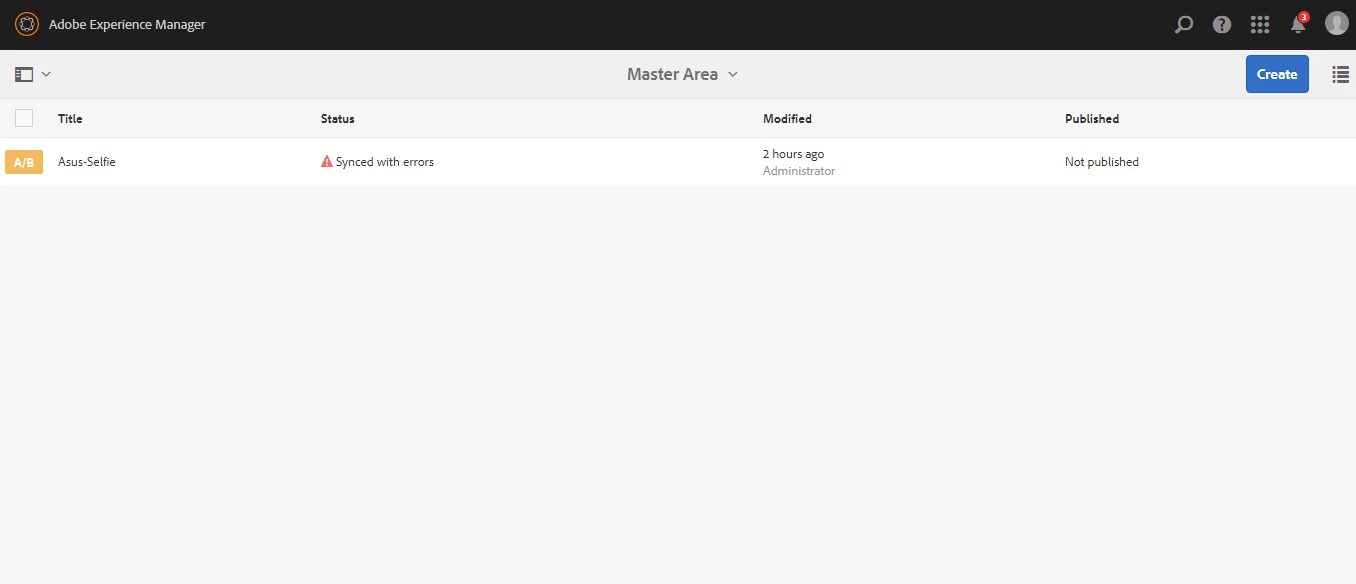Open the search magnifier icon
The height and width of the screenshot is (584, 1356).
pos(1183,24)
